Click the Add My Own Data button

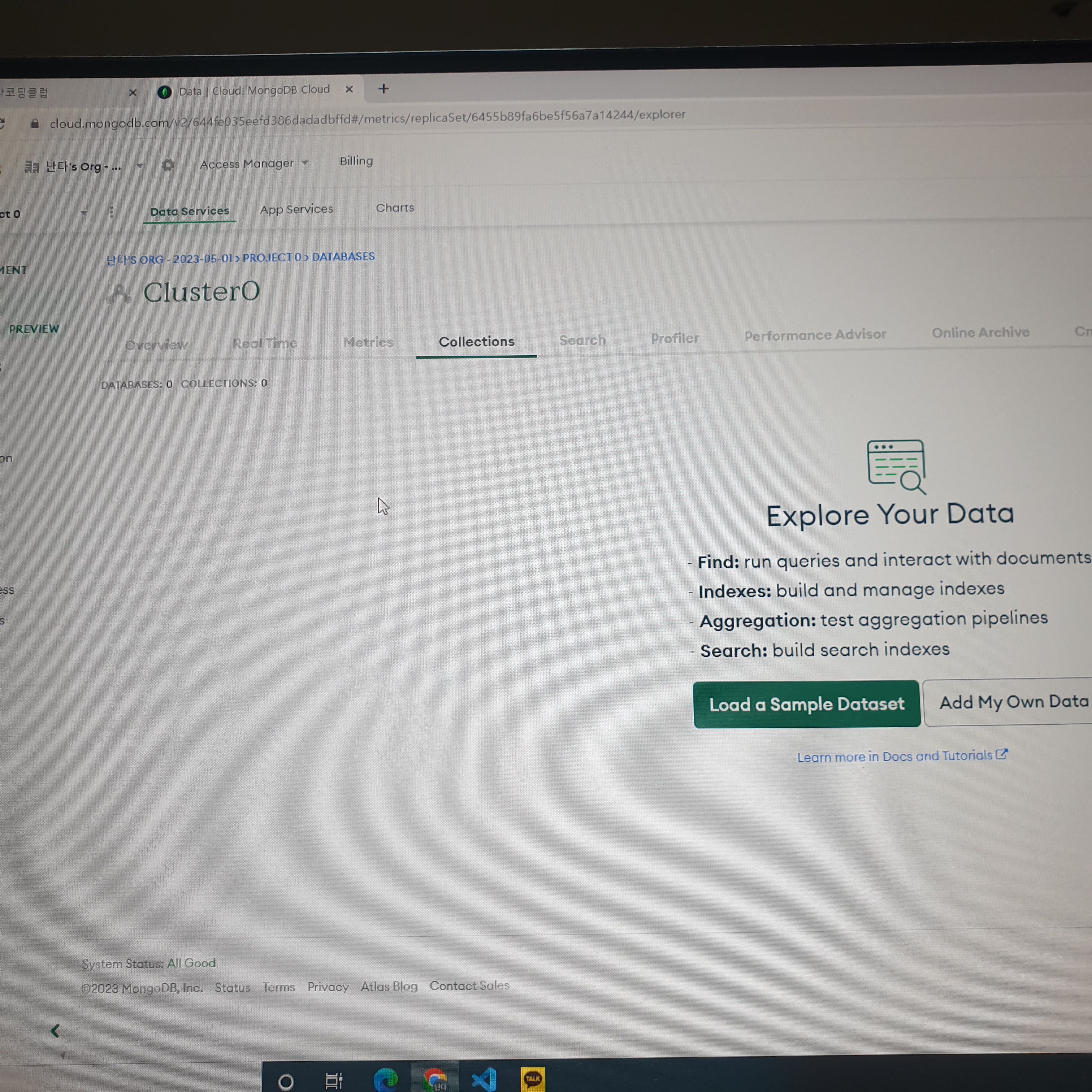tap(1008, 702)
